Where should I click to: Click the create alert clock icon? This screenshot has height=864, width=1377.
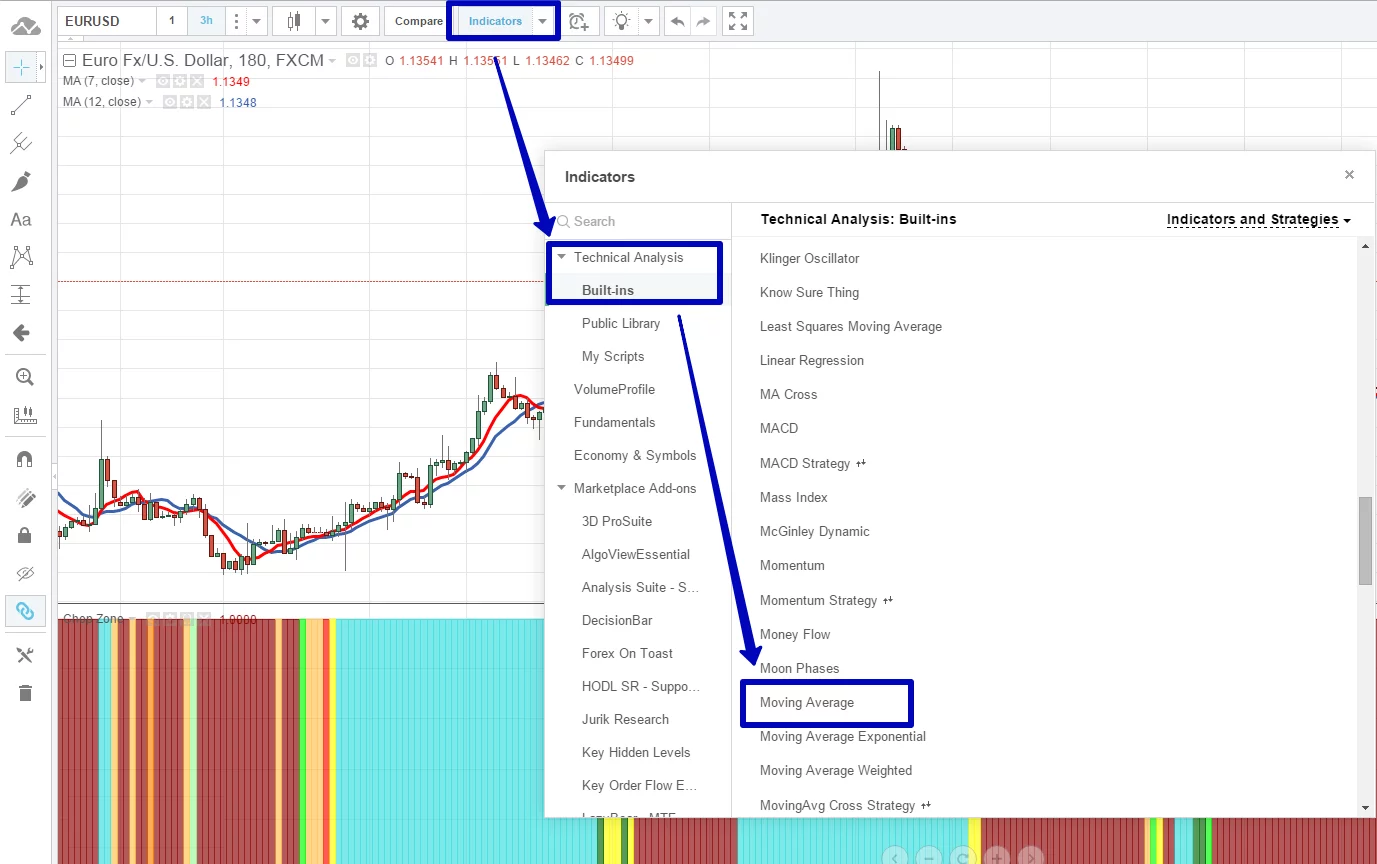point(579,21)
